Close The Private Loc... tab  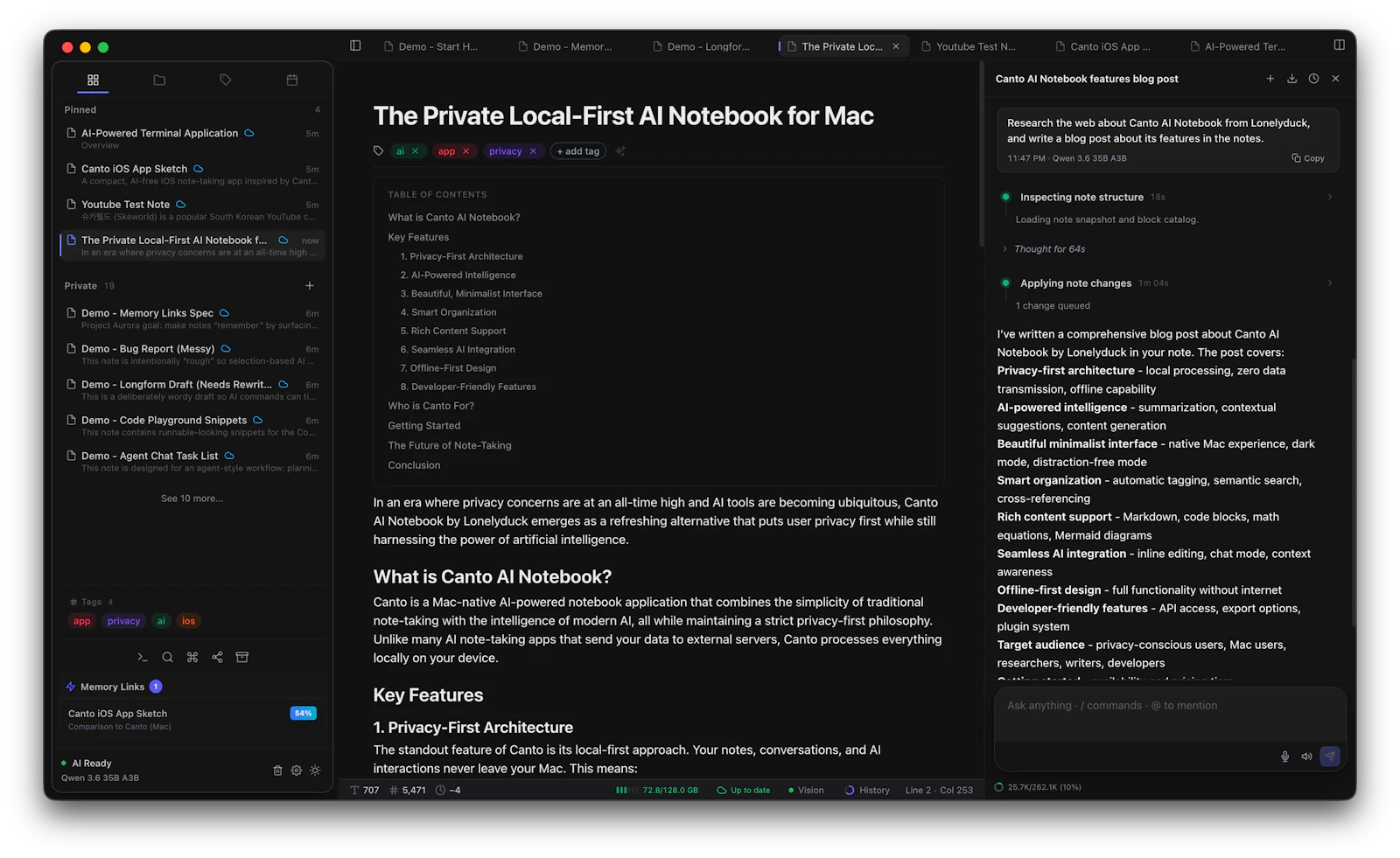click(896, 46)
